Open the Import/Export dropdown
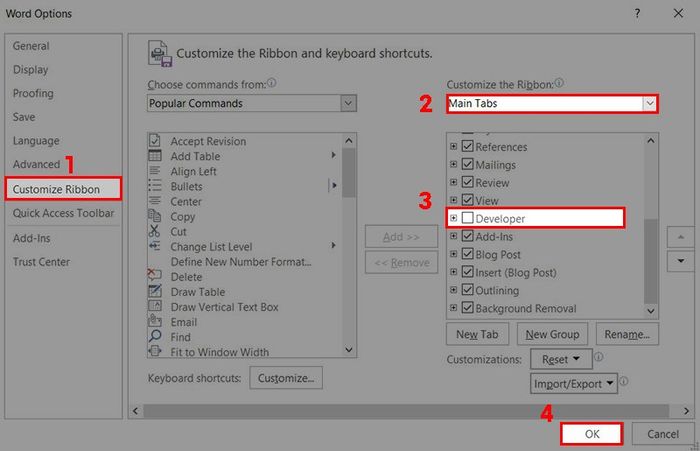This screenshot has width=700, height=451. 574,384
